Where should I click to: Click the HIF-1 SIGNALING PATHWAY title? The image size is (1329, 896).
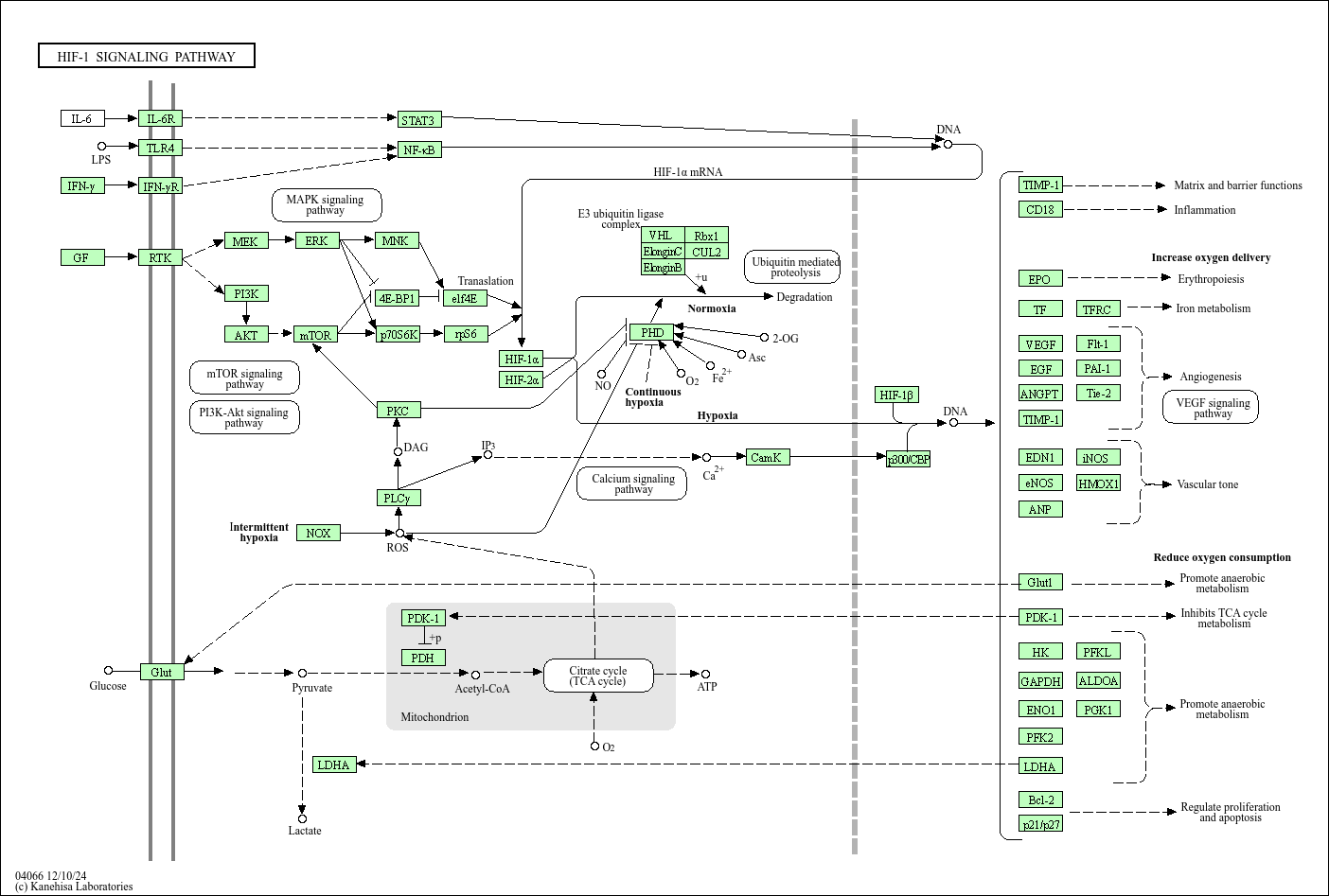(145, 56)
